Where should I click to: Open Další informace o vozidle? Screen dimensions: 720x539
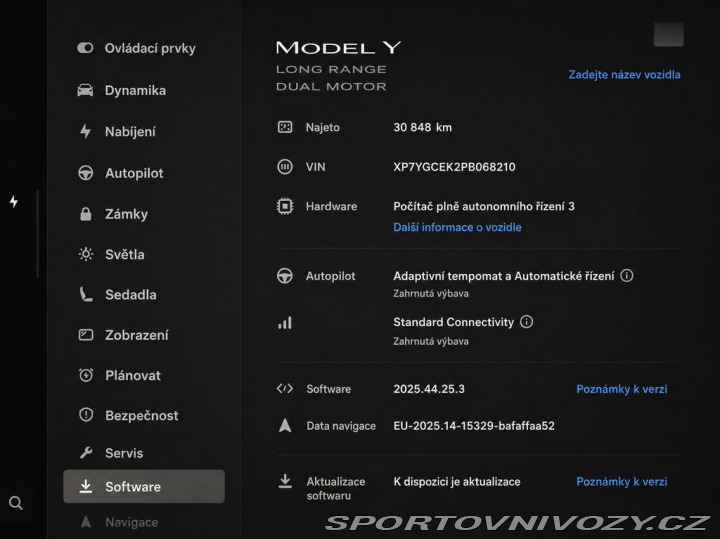coord(457,227)
